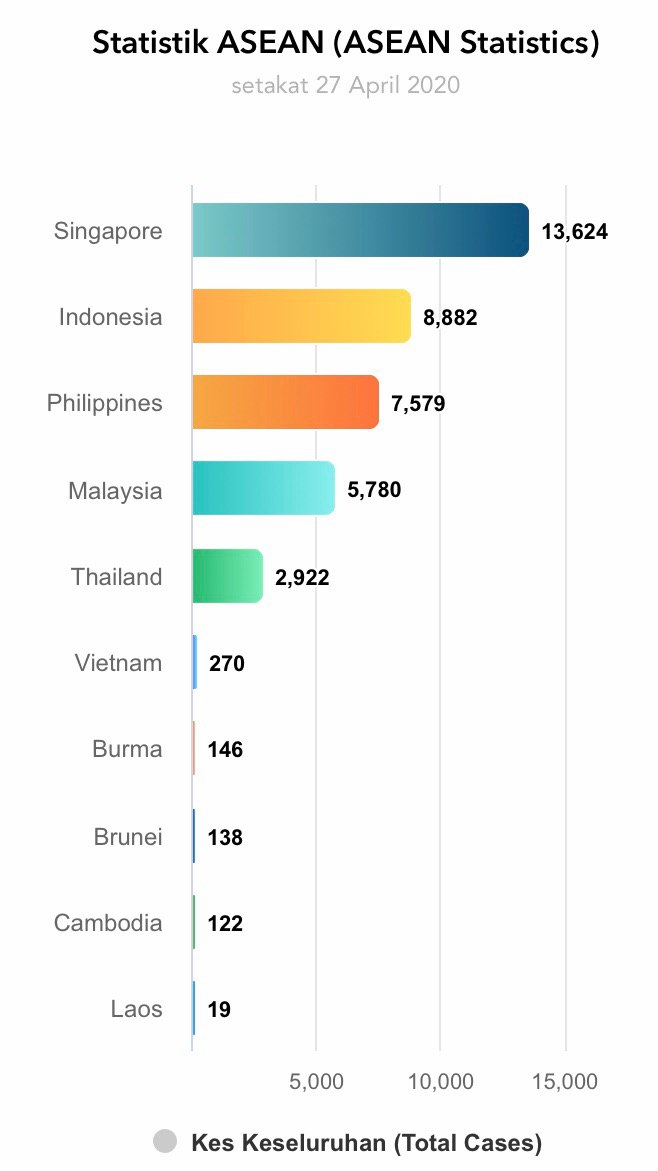Image resolution: width=658 pixels, height=1171 pixels.
Task: Click the Thailand green bar
Action: [x=228, y=576]
